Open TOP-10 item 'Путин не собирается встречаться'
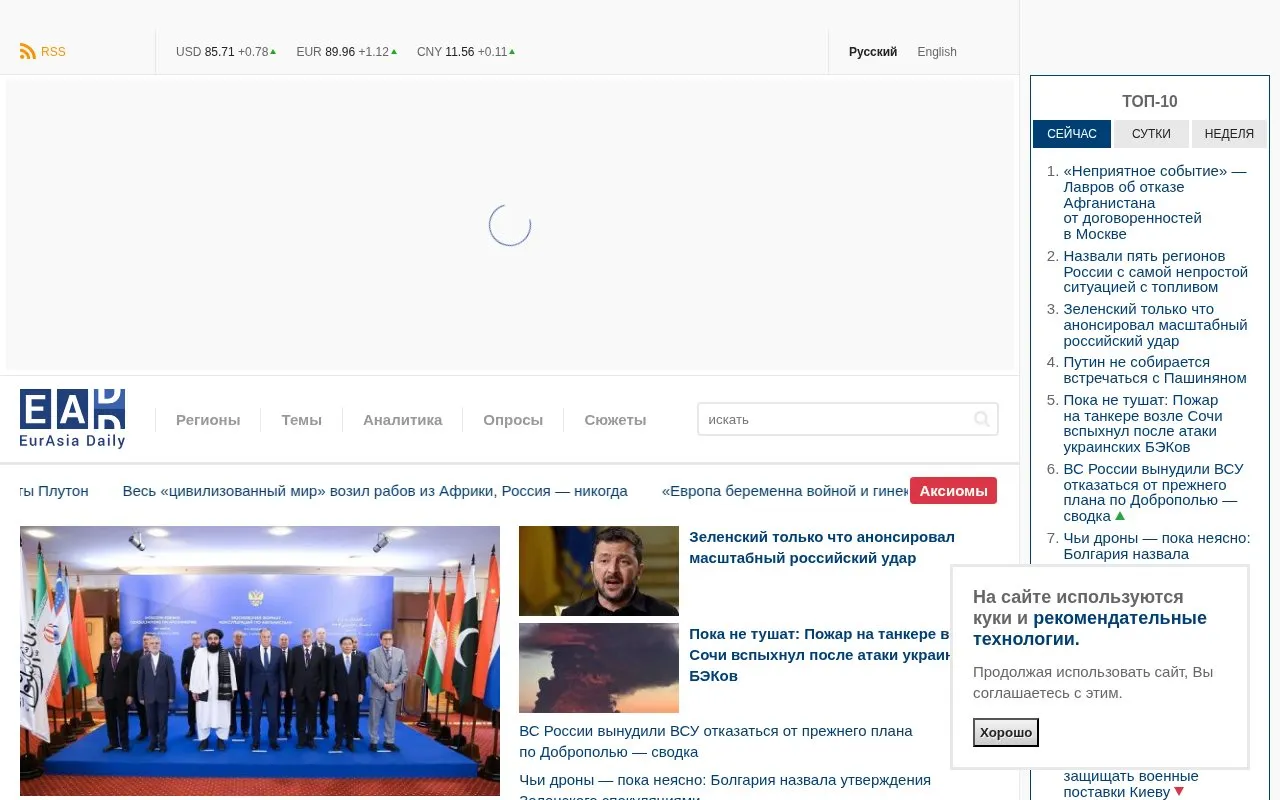The height and width of the screenshot is (800, 1280). 1155,370
